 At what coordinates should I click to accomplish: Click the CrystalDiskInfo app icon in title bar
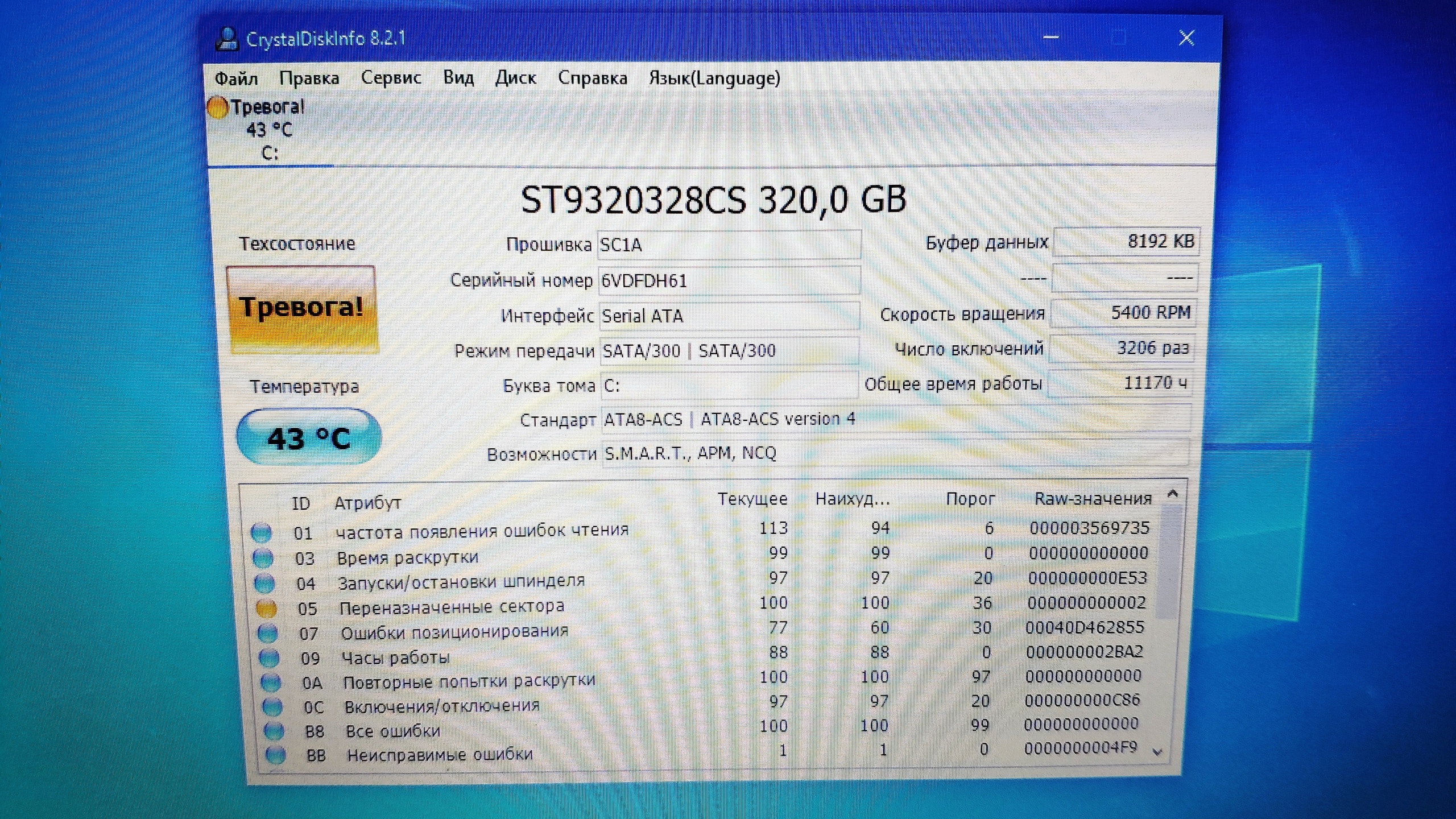(x=227, y=39)
